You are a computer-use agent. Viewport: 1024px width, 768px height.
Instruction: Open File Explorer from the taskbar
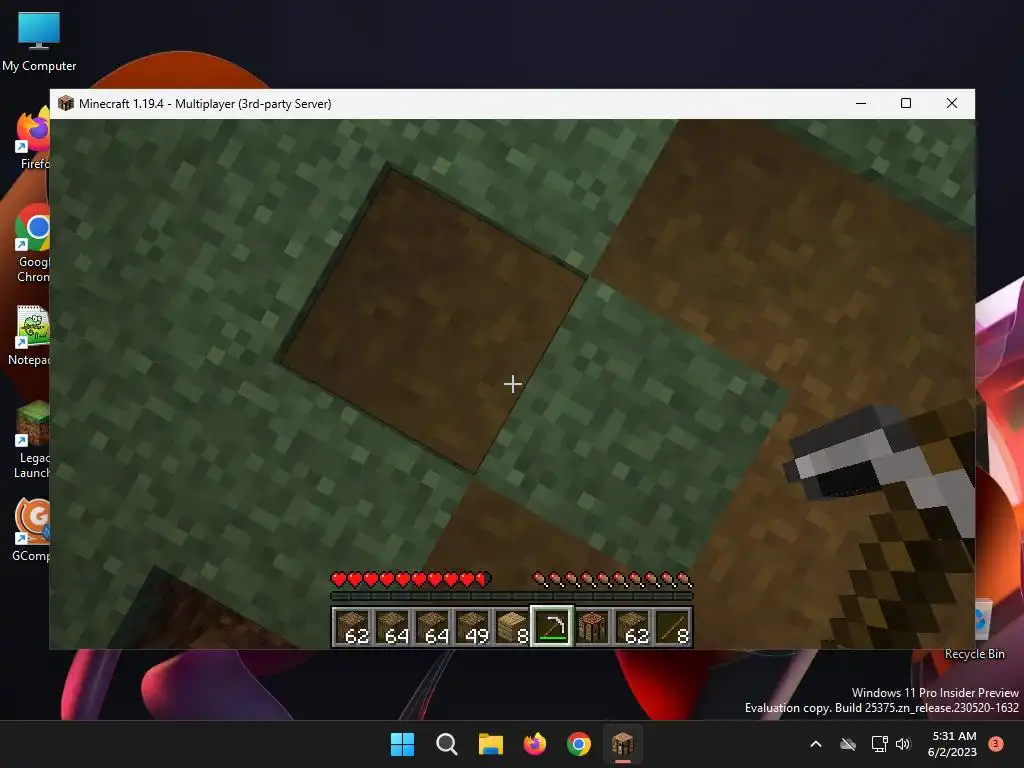[x=490, y=744]
